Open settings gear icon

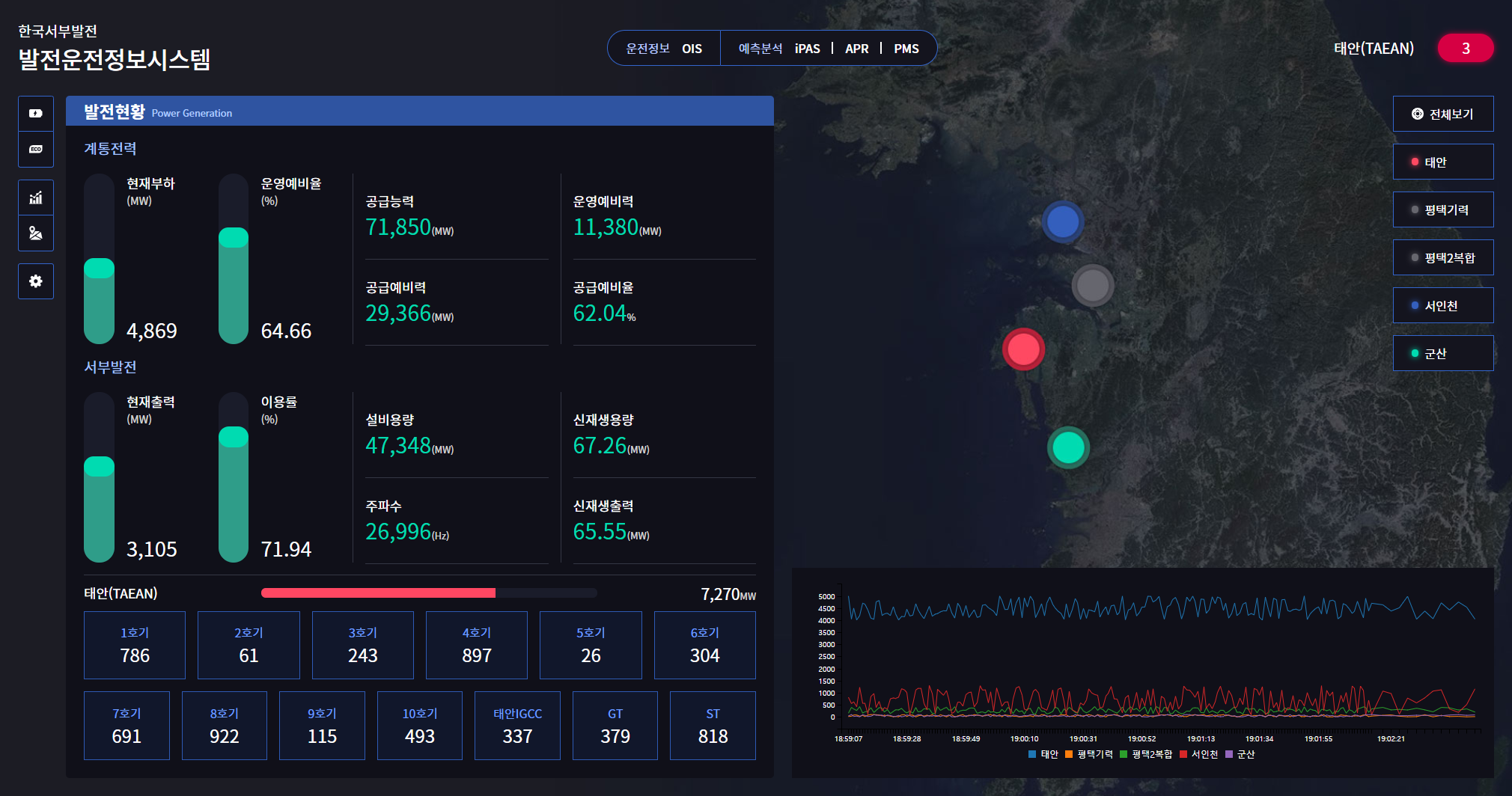pos(36,281)
